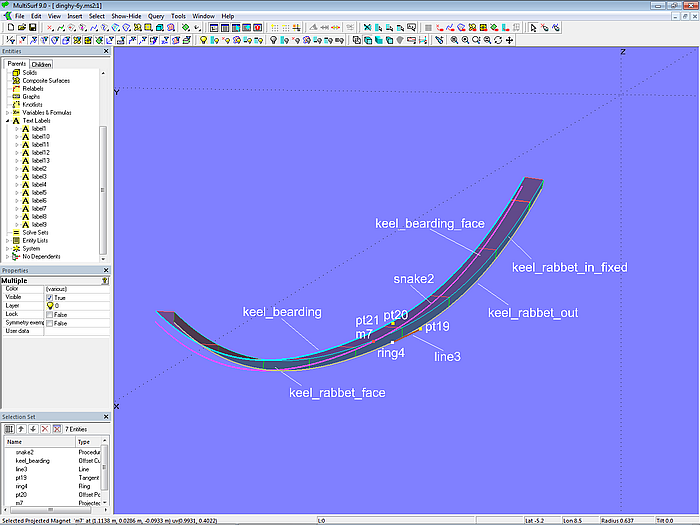Click the rotate view circular arrow icon
Image resolution: width=700 pixels, height=525 pixels.
[496, 40]
